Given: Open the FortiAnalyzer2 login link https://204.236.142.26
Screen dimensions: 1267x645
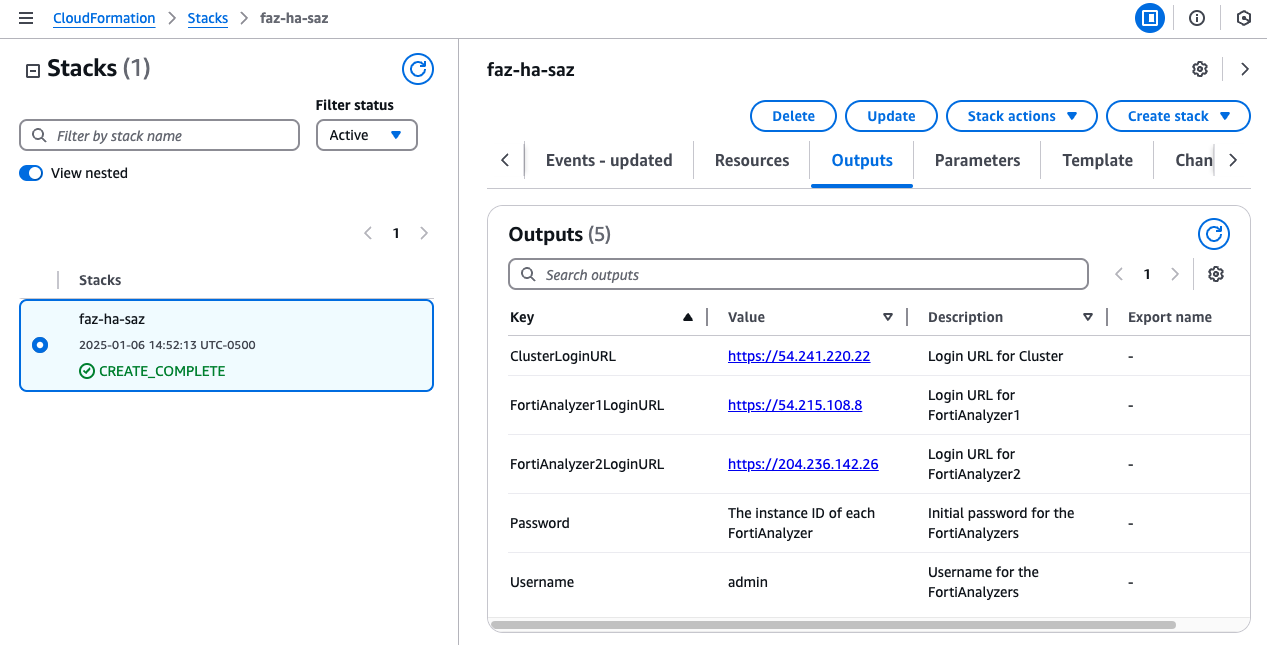Looking at the screenshot, I should (803, 464).
